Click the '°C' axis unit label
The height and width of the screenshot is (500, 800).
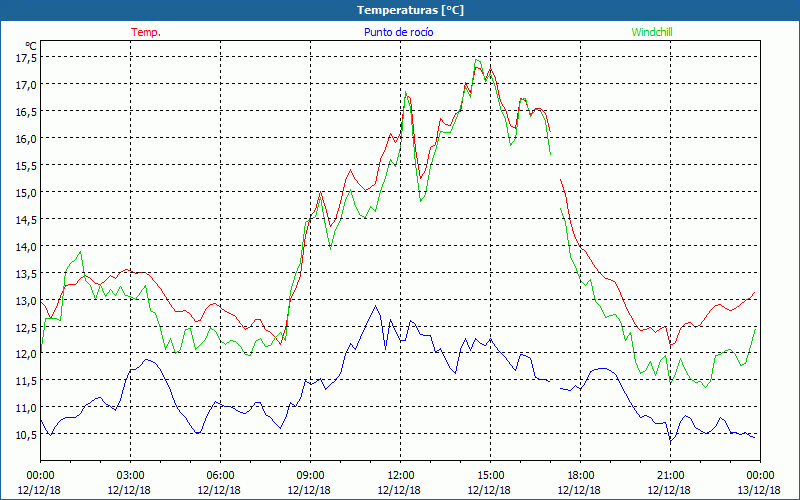31,46
